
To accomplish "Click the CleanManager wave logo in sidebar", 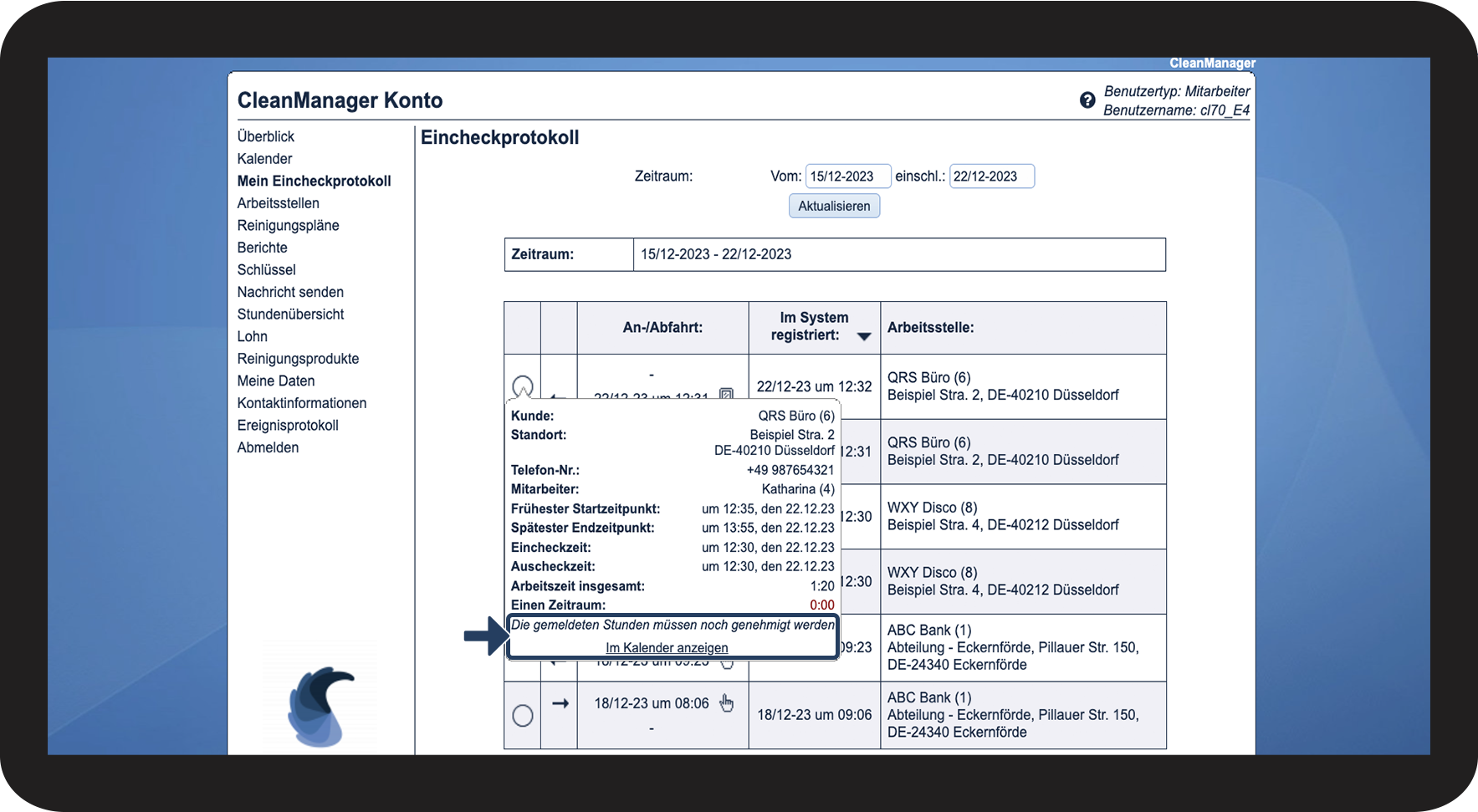I will click(320, 705).
